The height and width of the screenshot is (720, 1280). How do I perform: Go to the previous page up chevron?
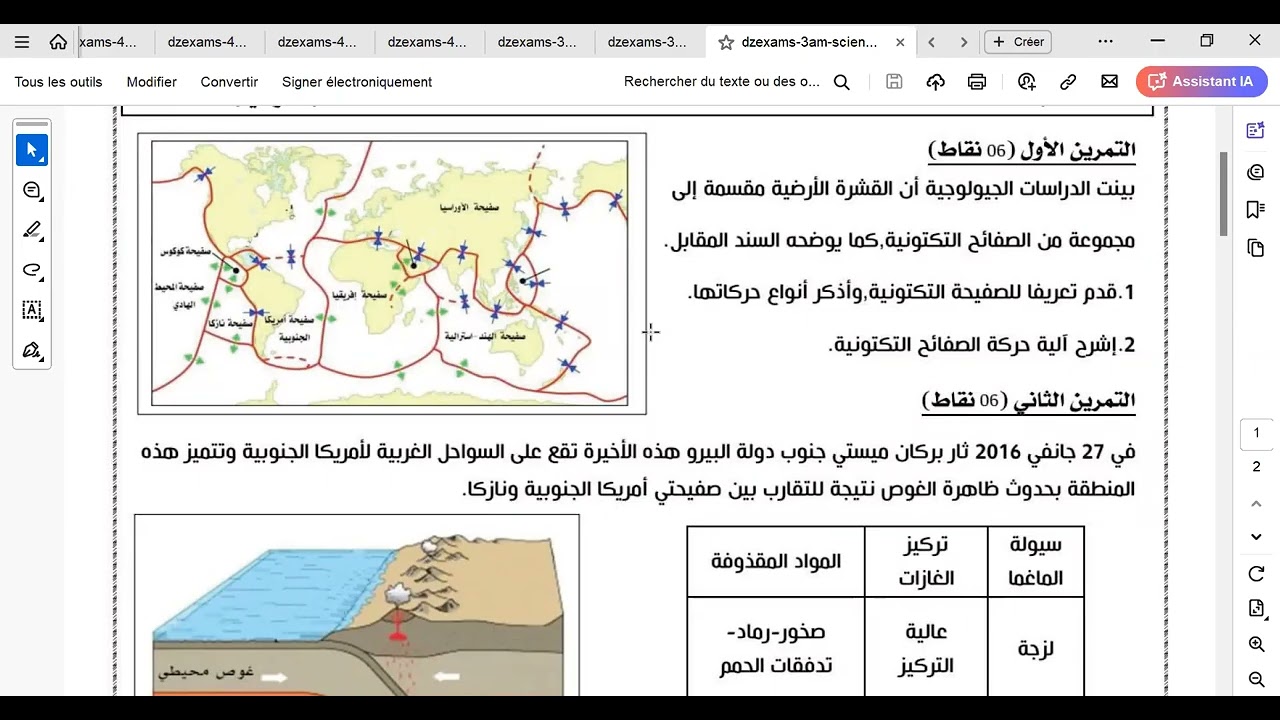pyautogui.click(x=1257, y=502)
